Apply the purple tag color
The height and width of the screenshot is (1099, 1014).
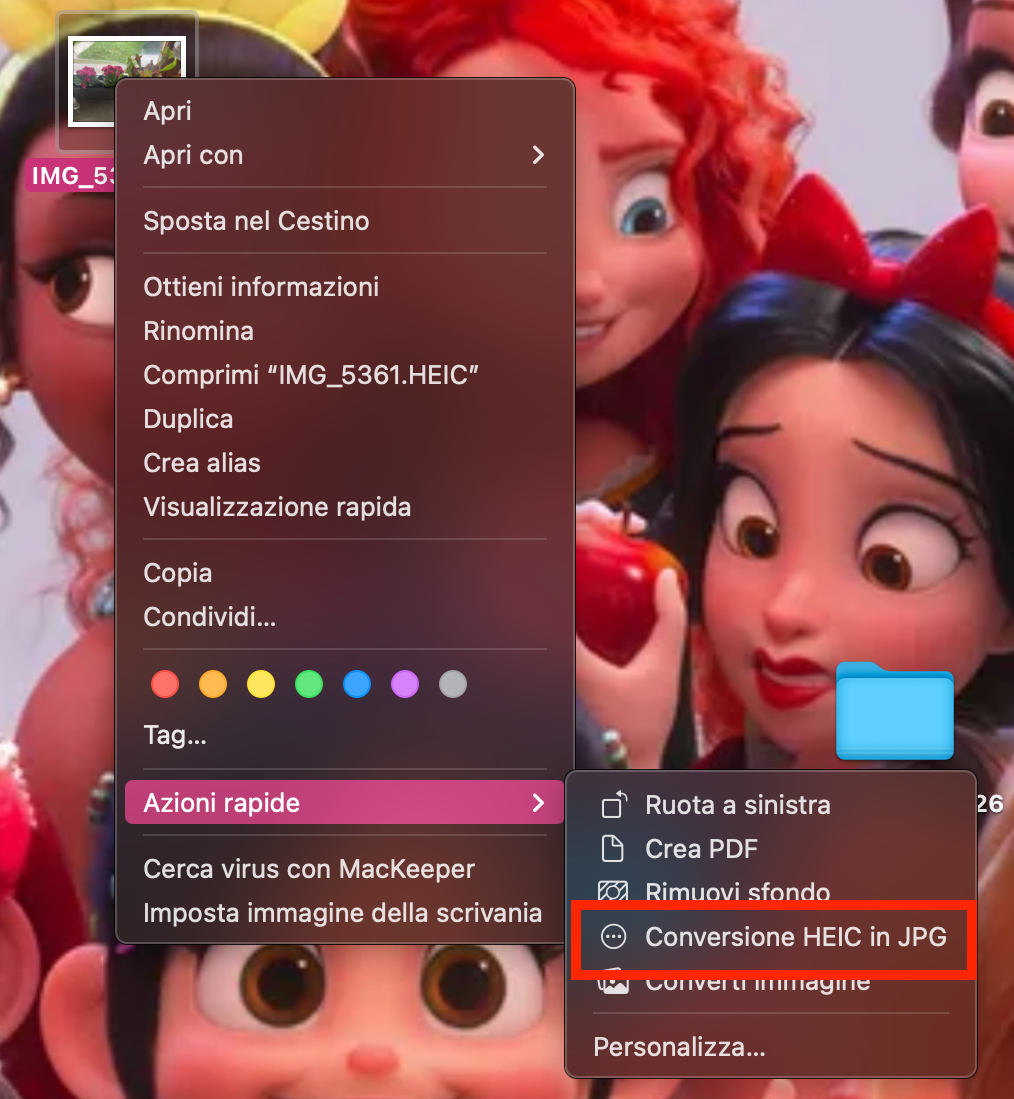pyautogui.click(x=405, y=684)
